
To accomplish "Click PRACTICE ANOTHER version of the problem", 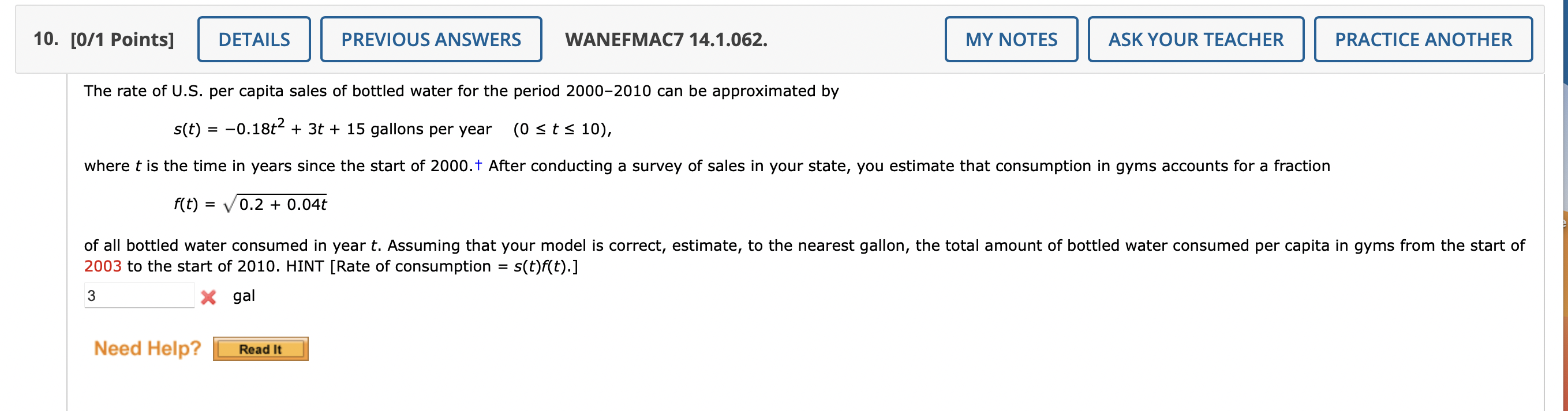I will pyautogui.click(x=1423, y=39).
